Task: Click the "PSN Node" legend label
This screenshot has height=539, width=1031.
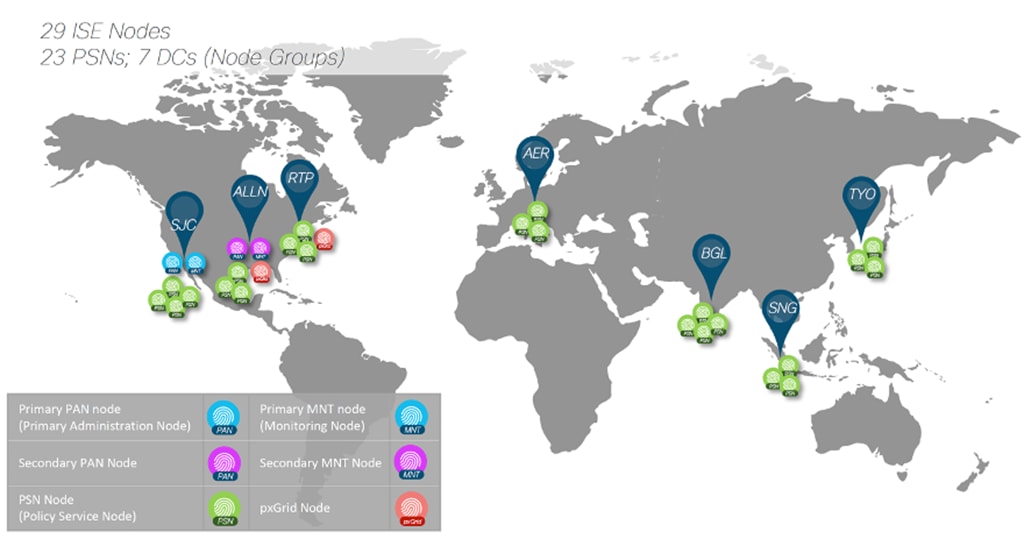Action: [46, 500]
